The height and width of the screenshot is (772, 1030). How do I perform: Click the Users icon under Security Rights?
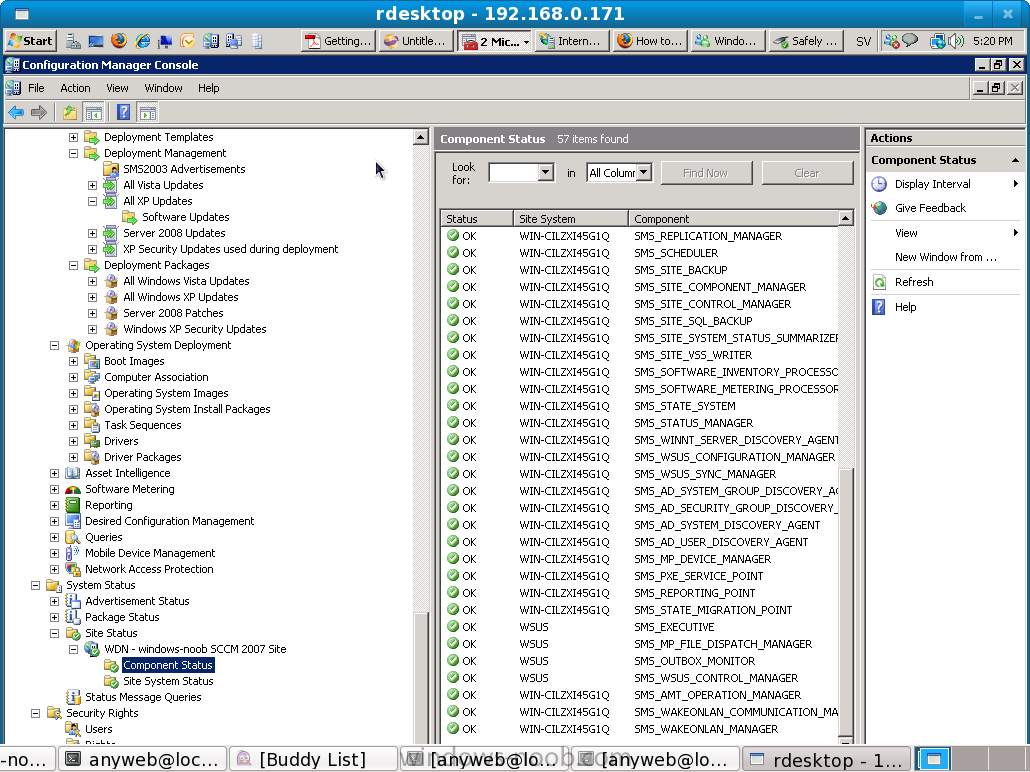coord(73,729)
